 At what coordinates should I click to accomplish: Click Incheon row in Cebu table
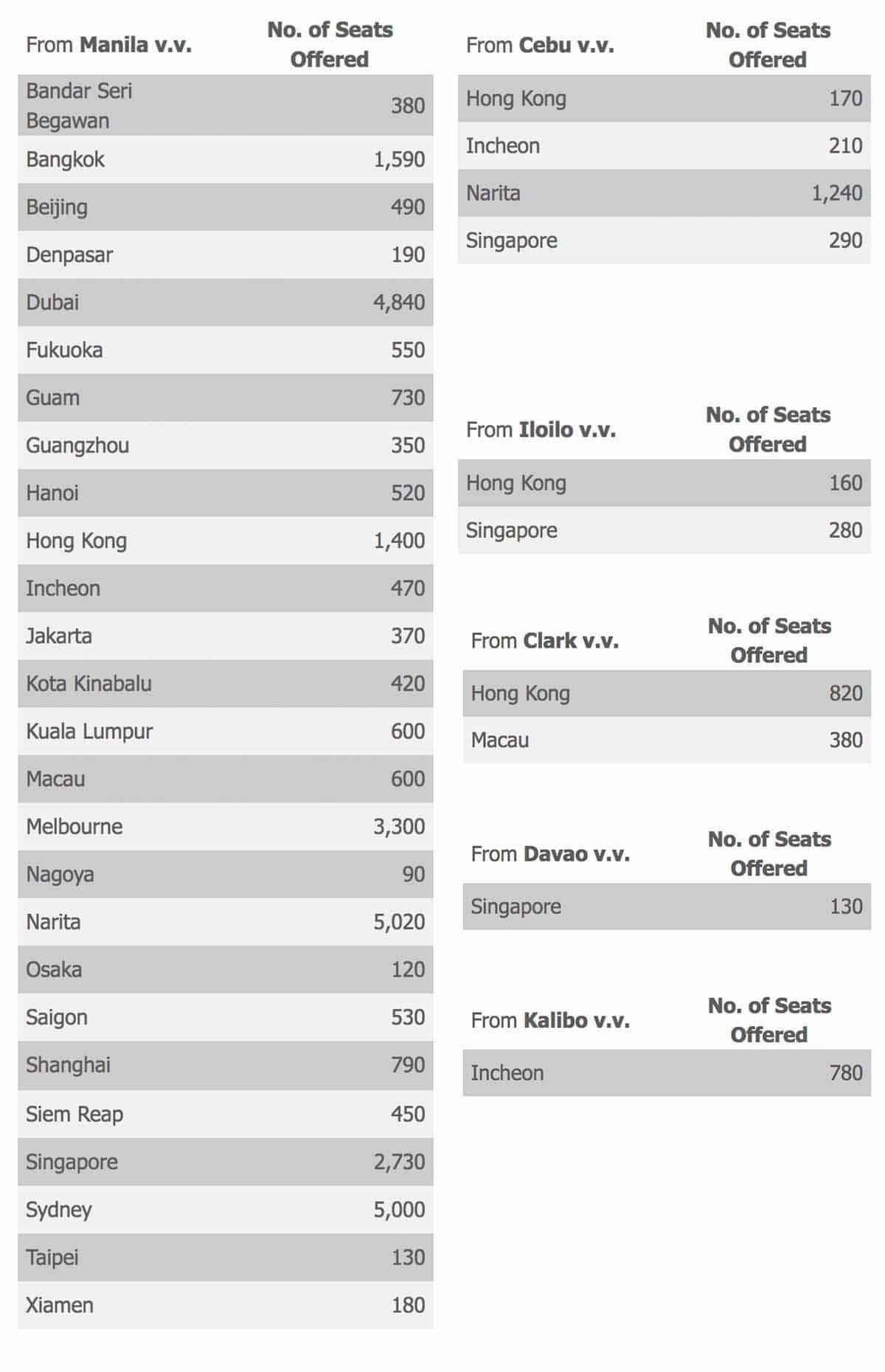click(664, 146)
